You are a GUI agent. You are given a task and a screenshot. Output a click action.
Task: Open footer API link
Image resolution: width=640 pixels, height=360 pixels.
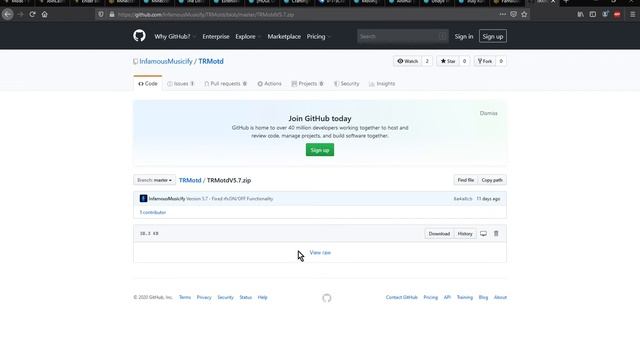[447, 297]
